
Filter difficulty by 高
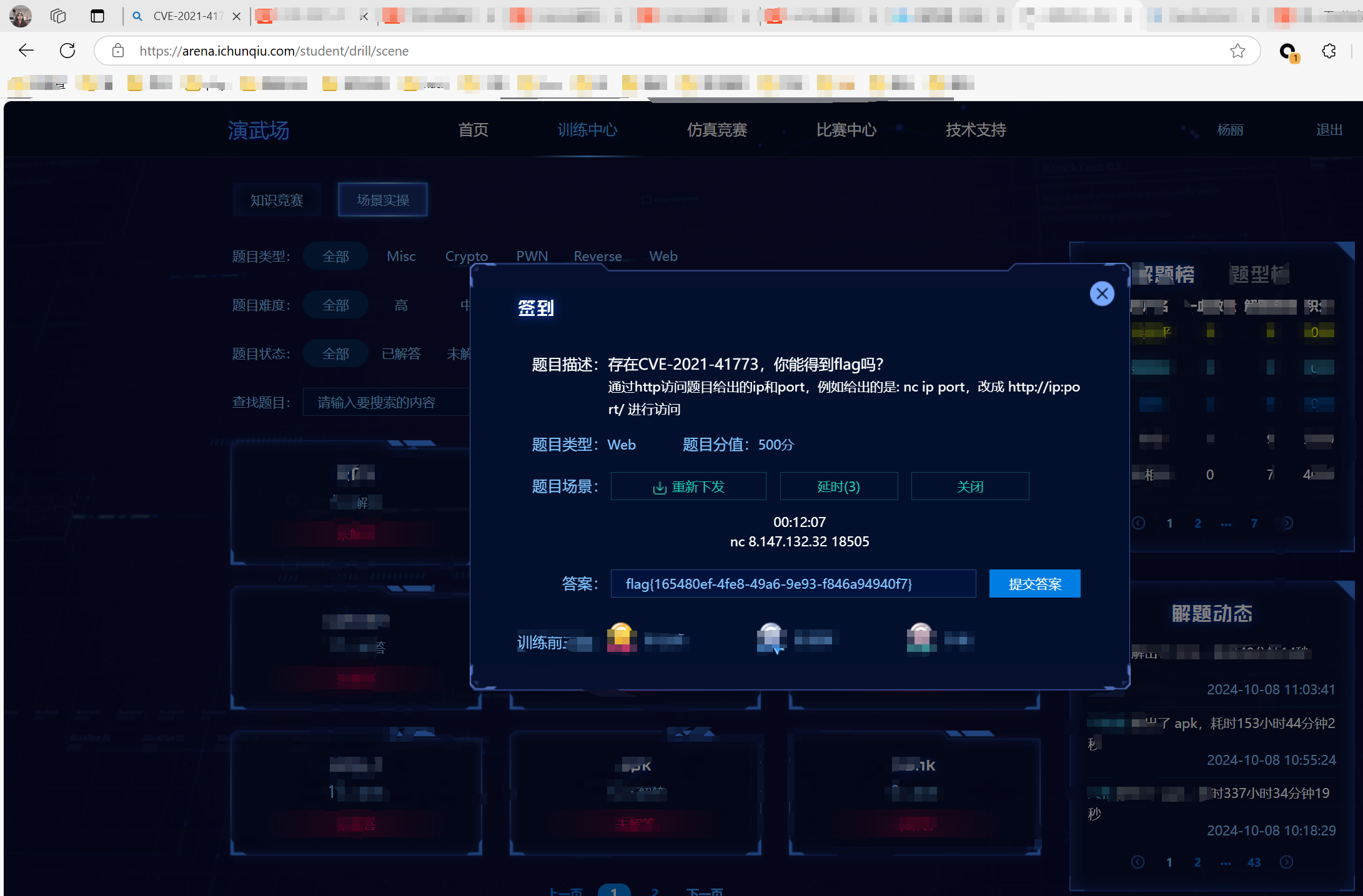pos(401,305)
